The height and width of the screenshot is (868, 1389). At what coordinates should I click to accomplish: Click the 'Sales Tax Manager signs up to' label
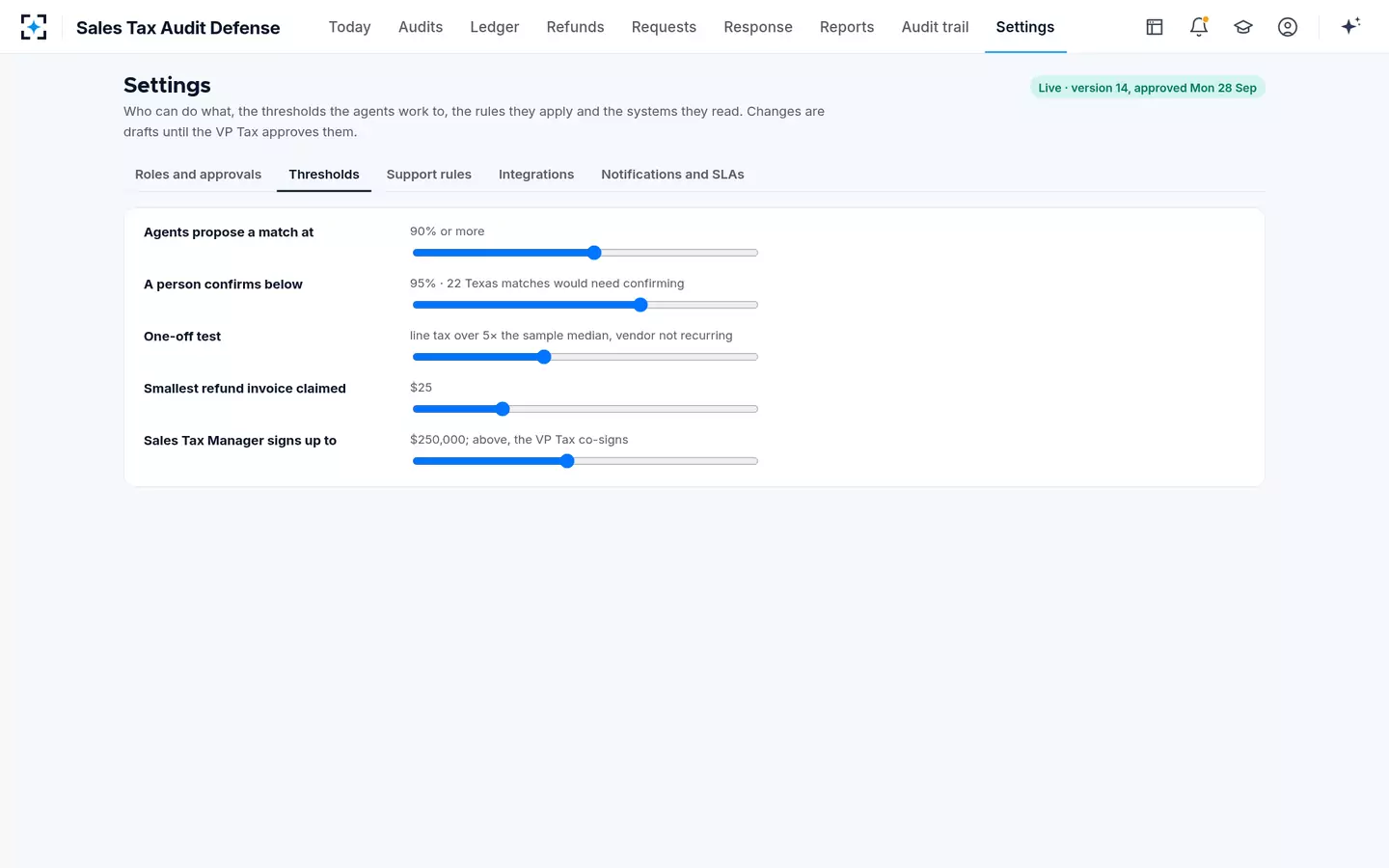(240, 441)
